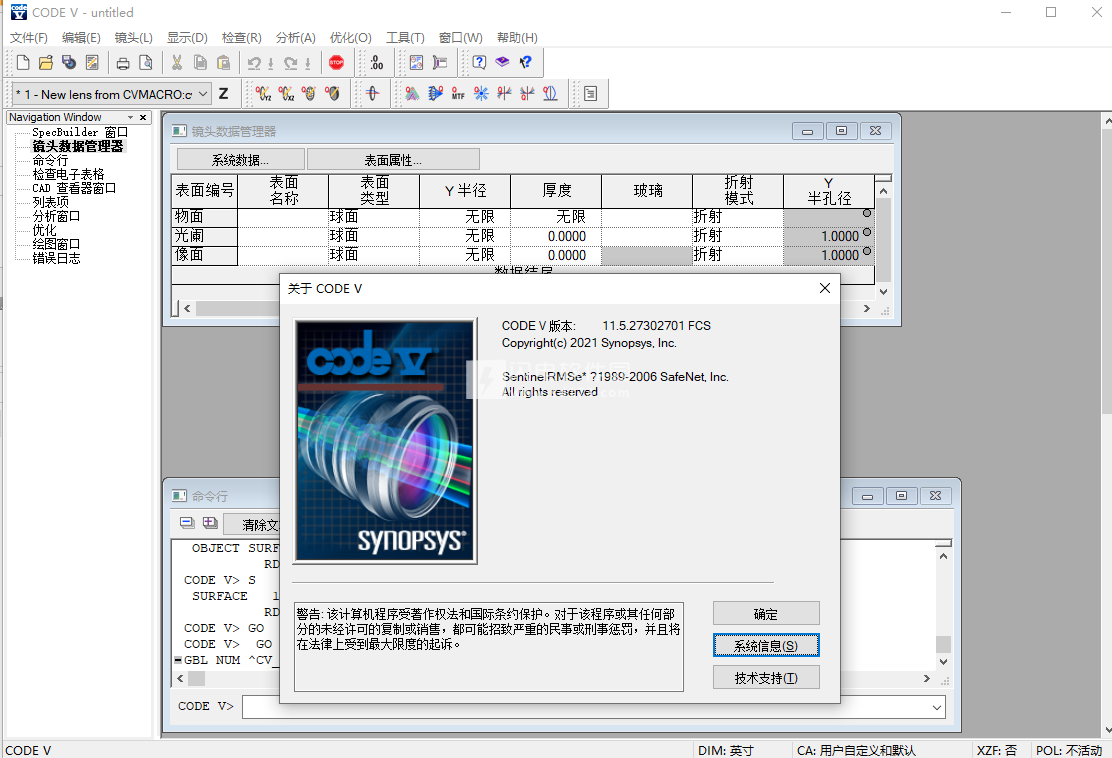Click the second icon in command window toolbar
1112x758 pixels.
tap(210, 523)
